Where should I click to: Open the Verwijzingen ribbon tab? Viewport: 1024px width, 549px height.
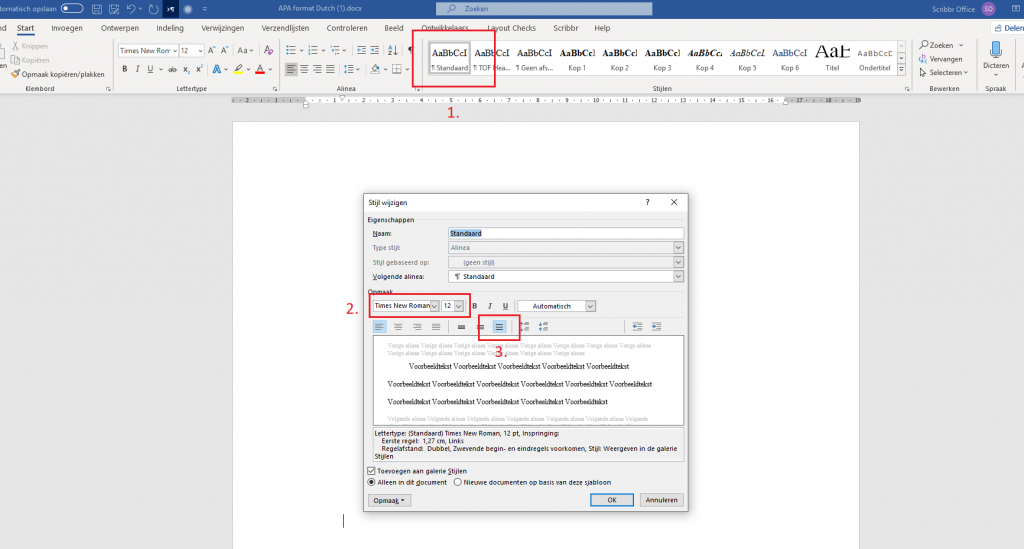(222, 28)
